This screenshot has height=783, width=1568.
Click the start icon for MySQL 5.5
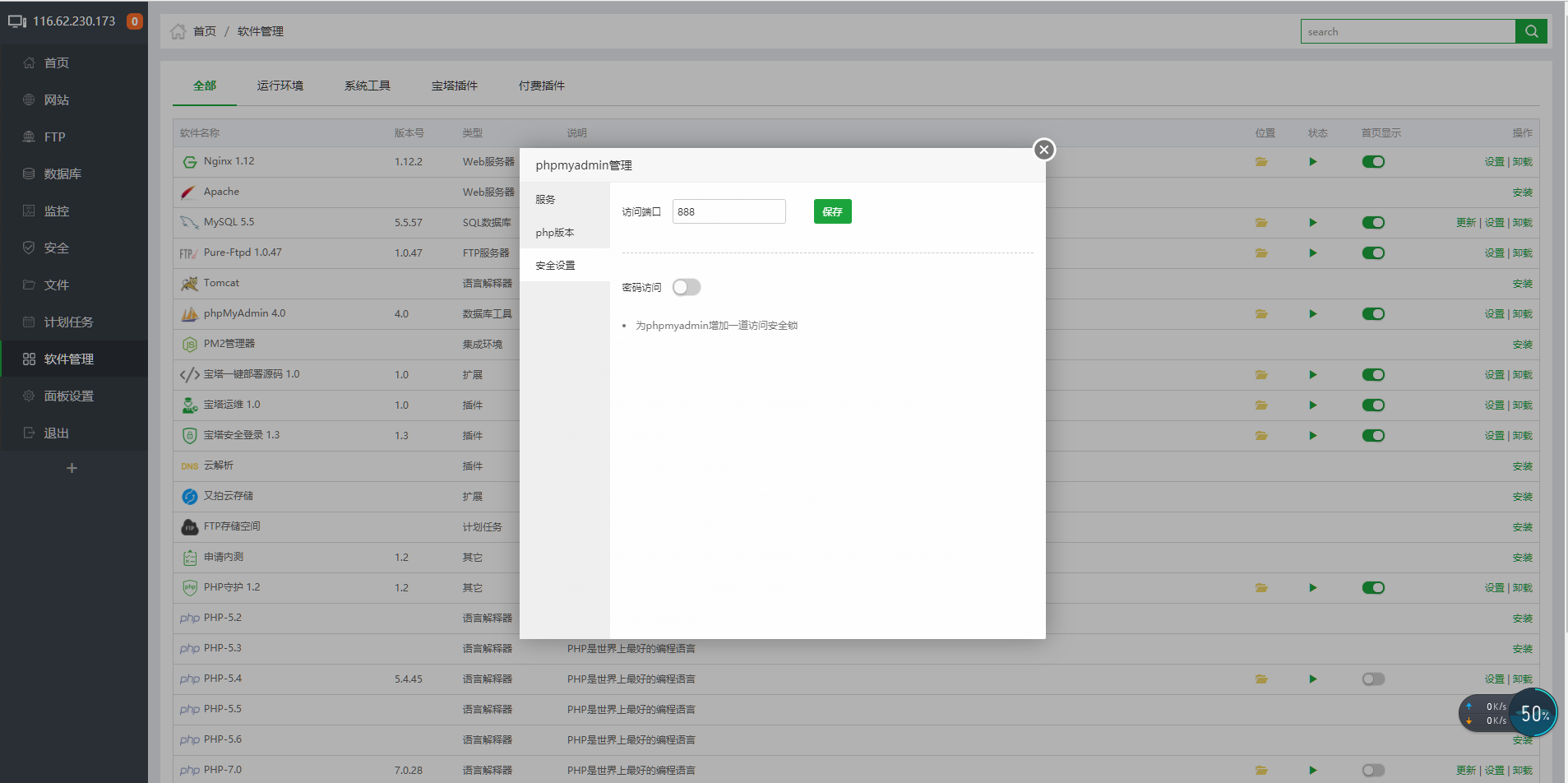tap(1312, 222)
